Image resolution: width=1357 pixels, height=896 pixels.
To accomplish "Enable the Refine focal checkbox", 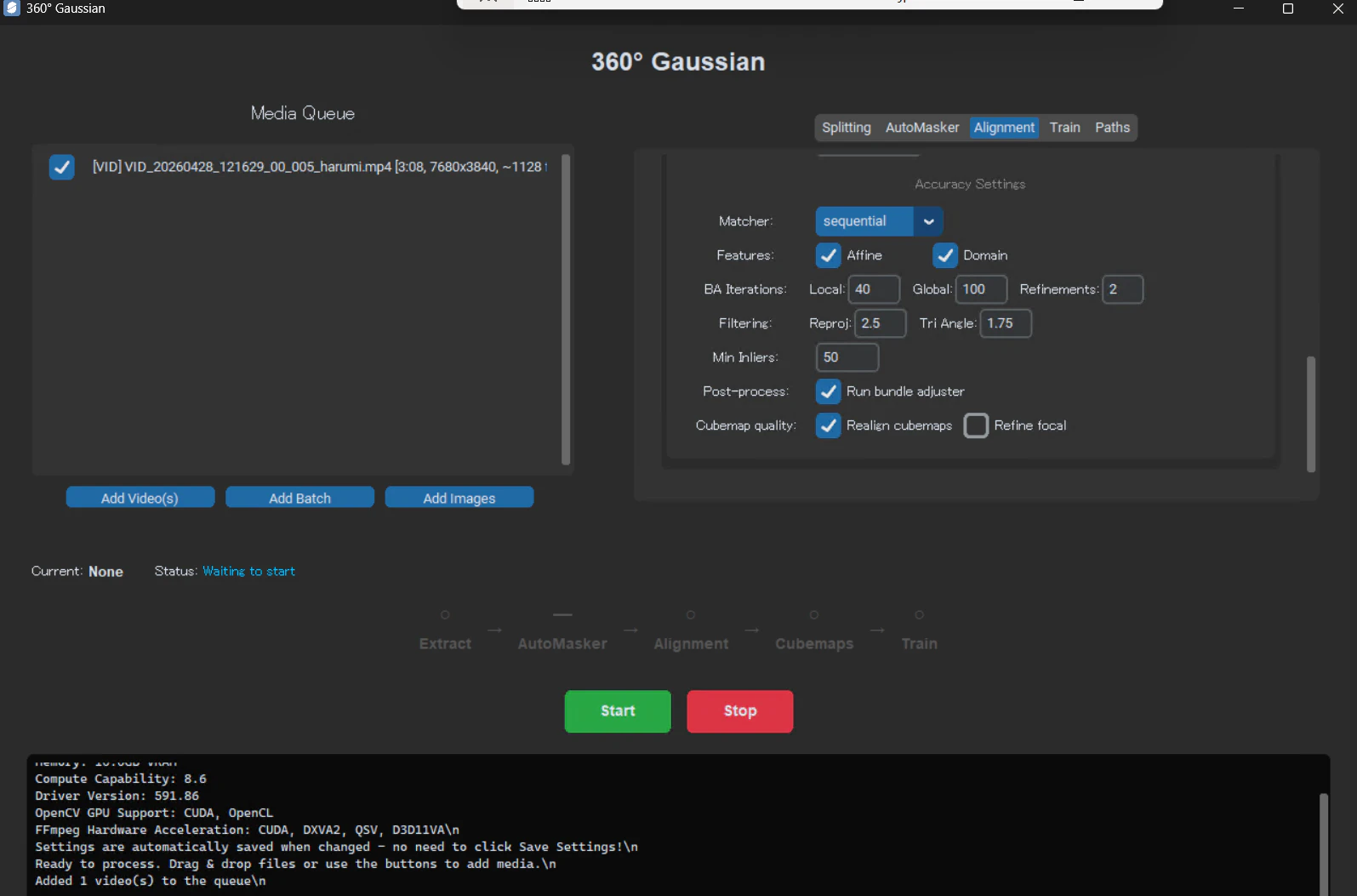I will (976, 425).
